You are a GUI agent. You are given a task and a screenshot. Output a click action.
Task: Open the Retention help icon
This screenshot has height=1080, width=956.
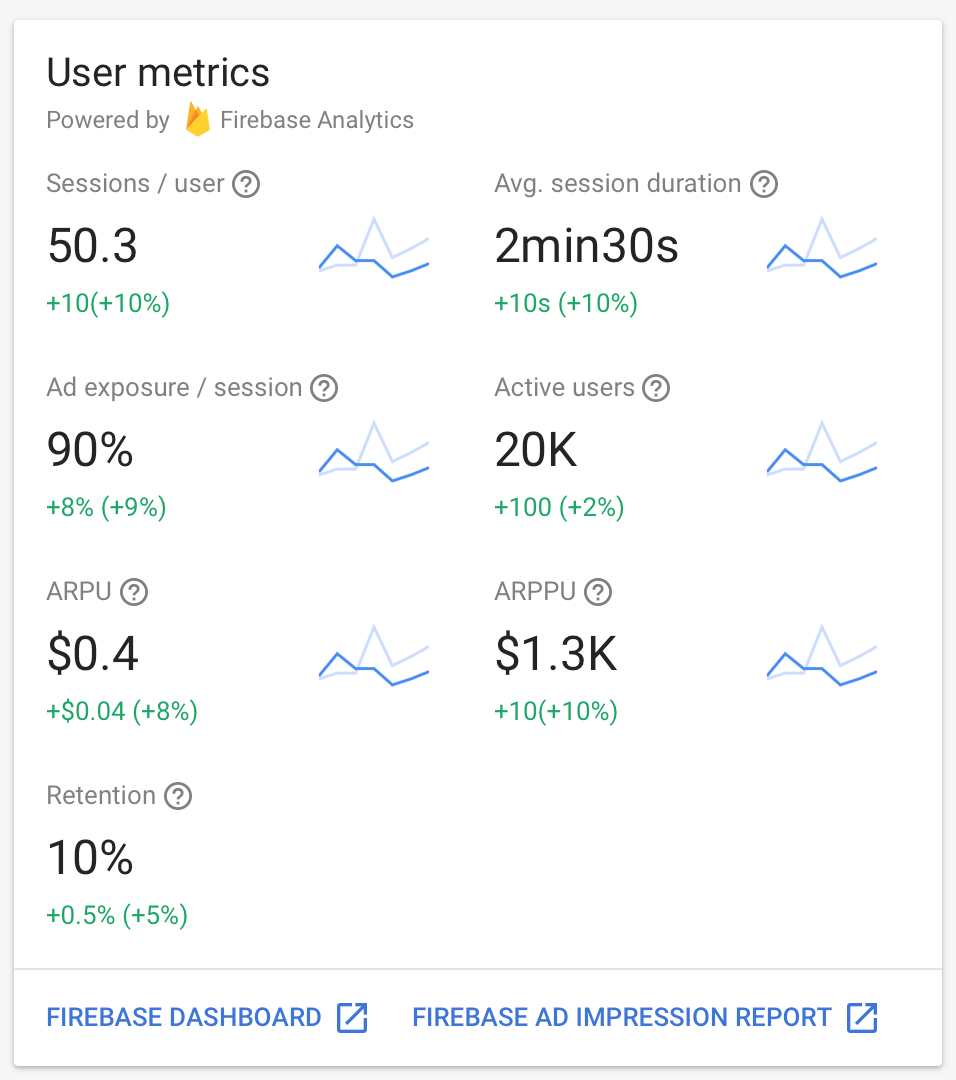click(x=178, y=796)
